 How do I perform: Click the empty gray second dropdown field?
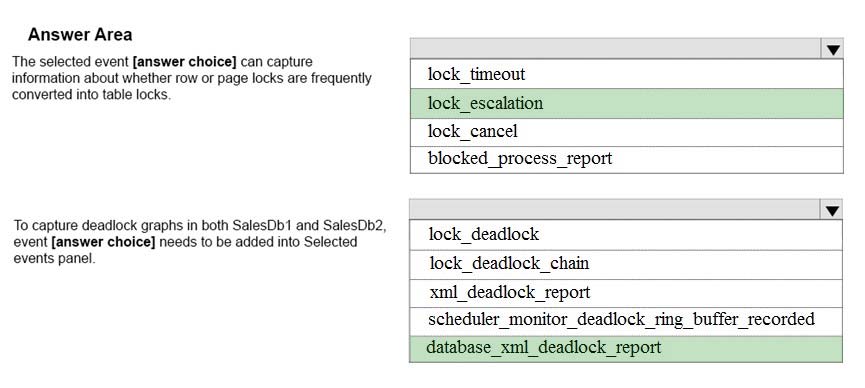[x=616, y=210]
